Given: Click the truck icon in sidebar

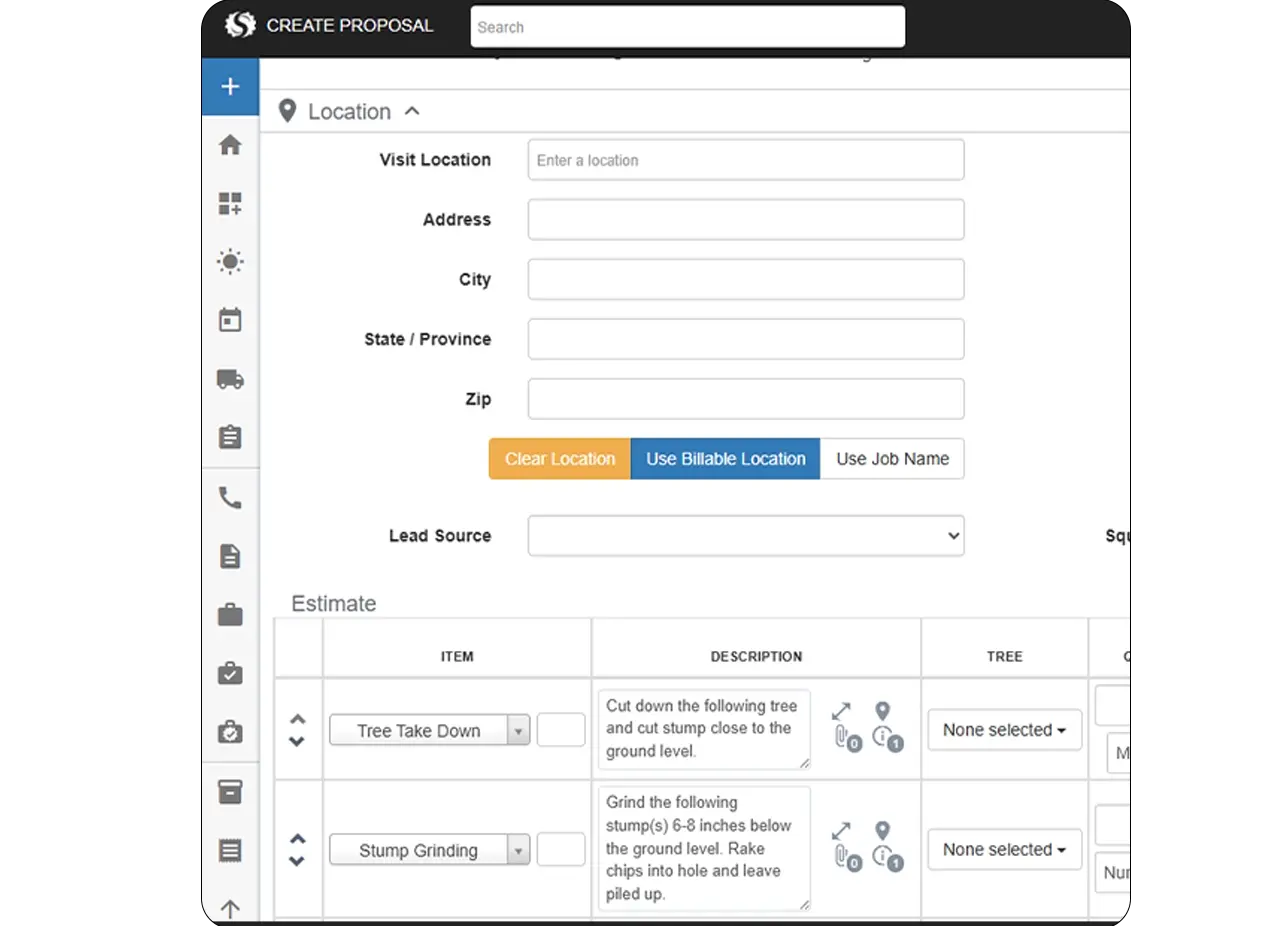Looking at the screenshot, I should pyautogui.click(x=230, y=380).
